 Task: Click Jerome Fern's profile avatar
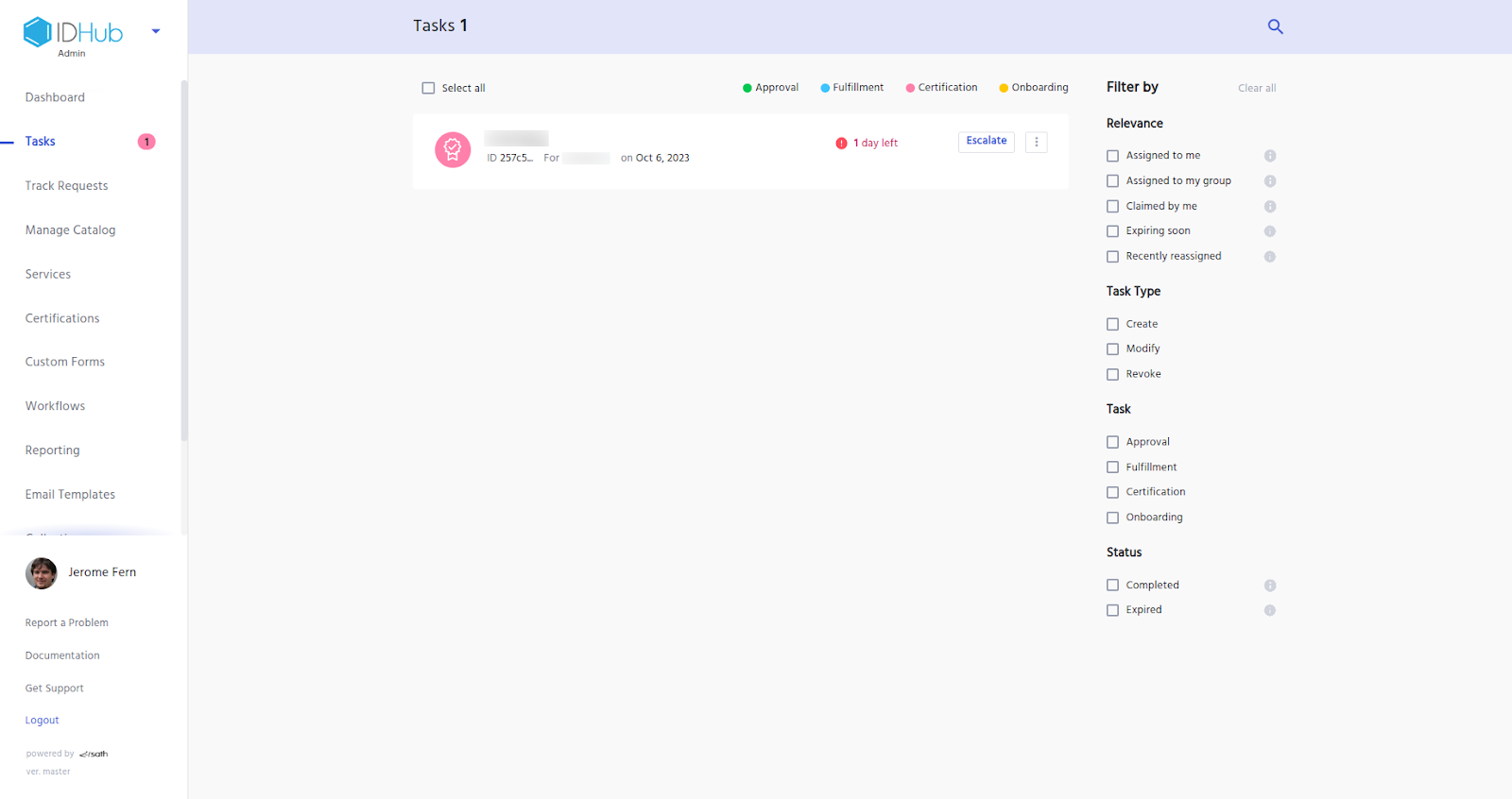pyautogui.click(x=42, y=573)
